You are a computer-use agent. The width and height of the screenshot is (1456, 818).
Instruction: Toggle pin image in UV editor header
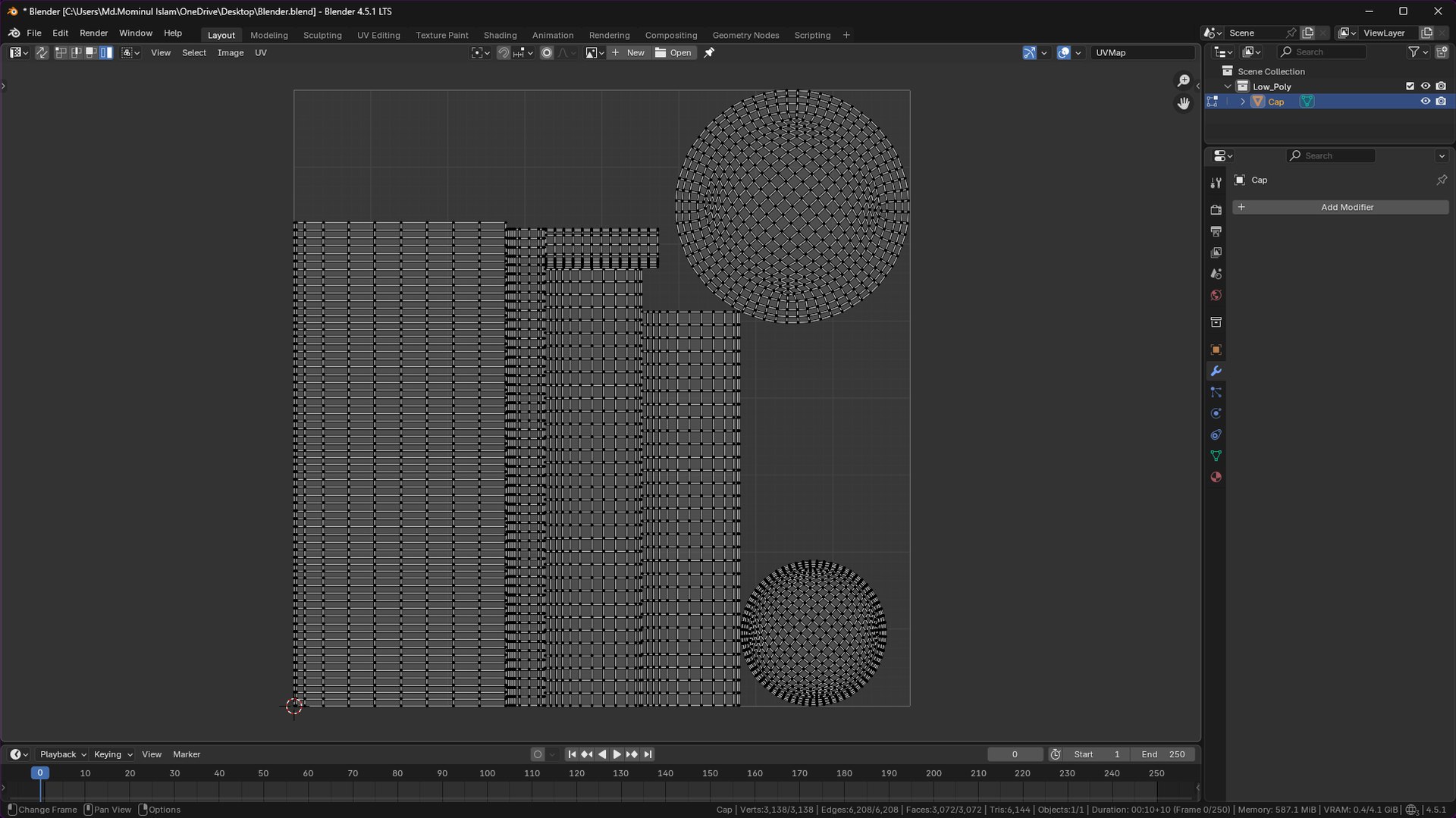click(709, 53)
